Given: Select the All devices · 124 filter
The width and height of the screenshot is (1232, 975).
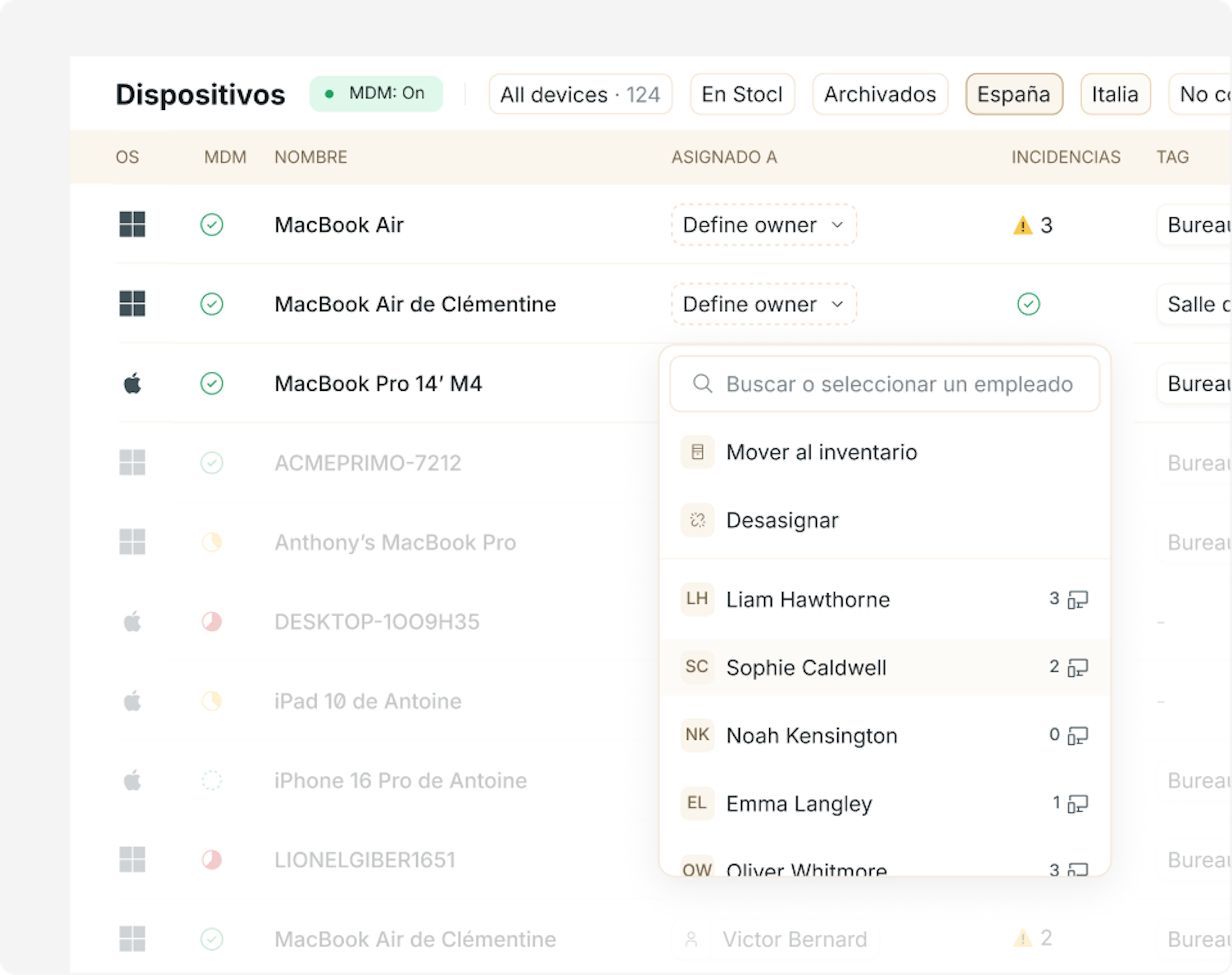Looking at the screenshot, I should pyautogui.click(x=579, y=94).
